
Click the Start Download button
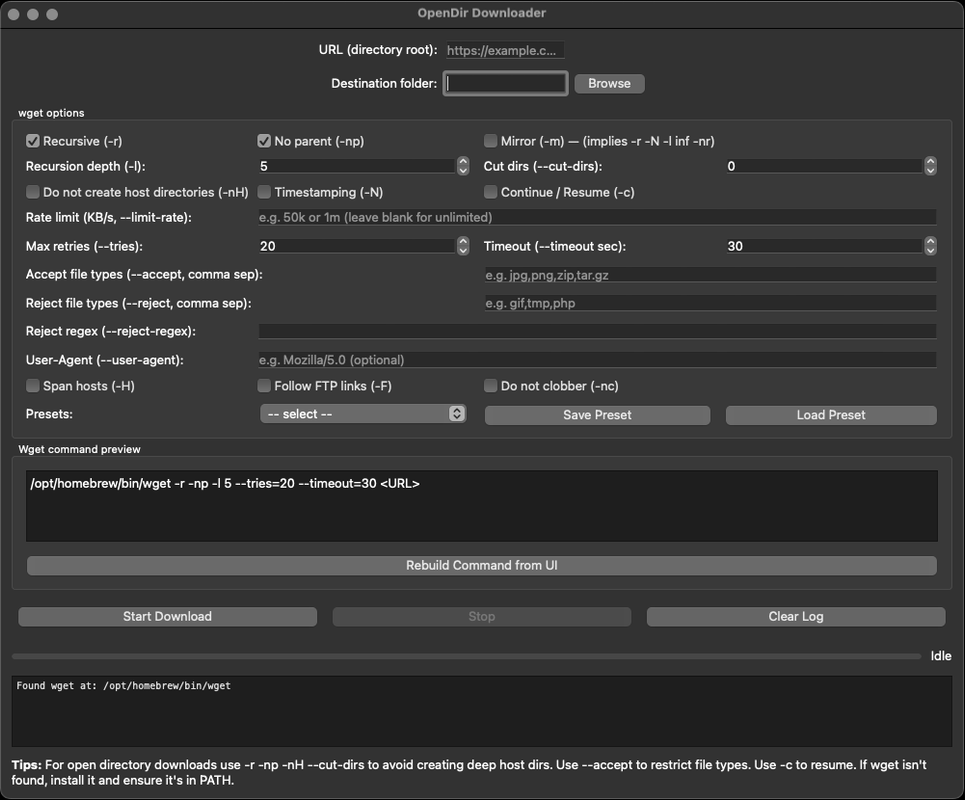pos(167,617)
